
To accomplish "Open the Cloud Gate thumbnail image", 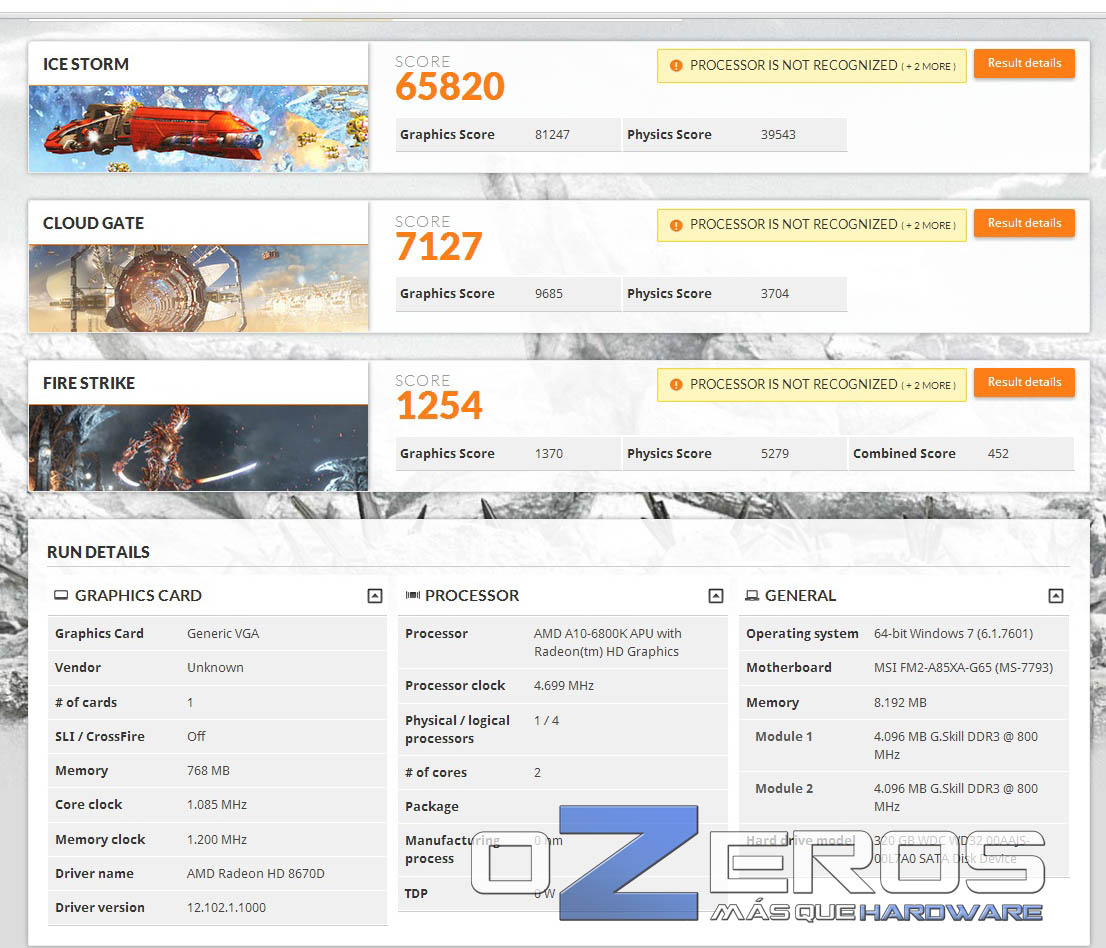I will 198,288.
